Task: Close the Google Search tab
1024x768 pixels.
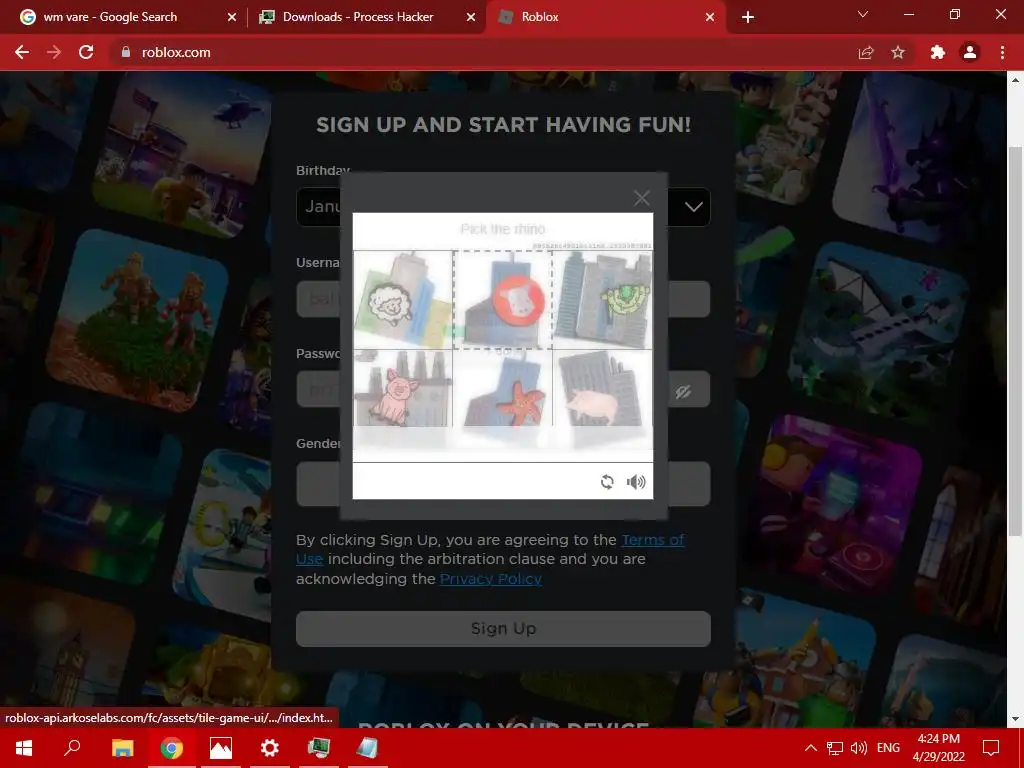Action: tap(232, 17)
